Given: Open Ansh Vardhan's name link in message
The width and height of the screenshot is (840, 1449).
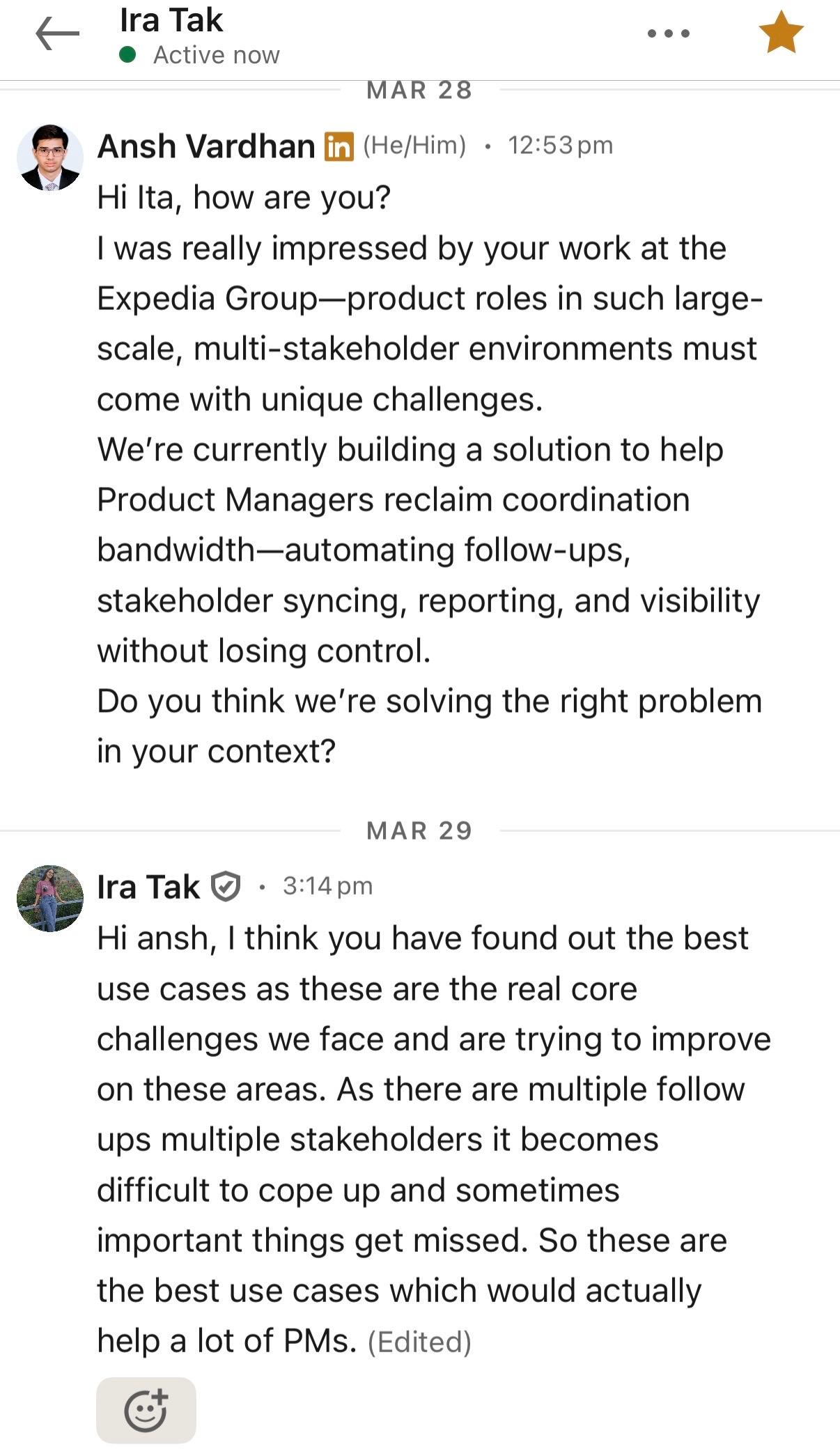Looking at the screenshot, I should coord(206,146).
